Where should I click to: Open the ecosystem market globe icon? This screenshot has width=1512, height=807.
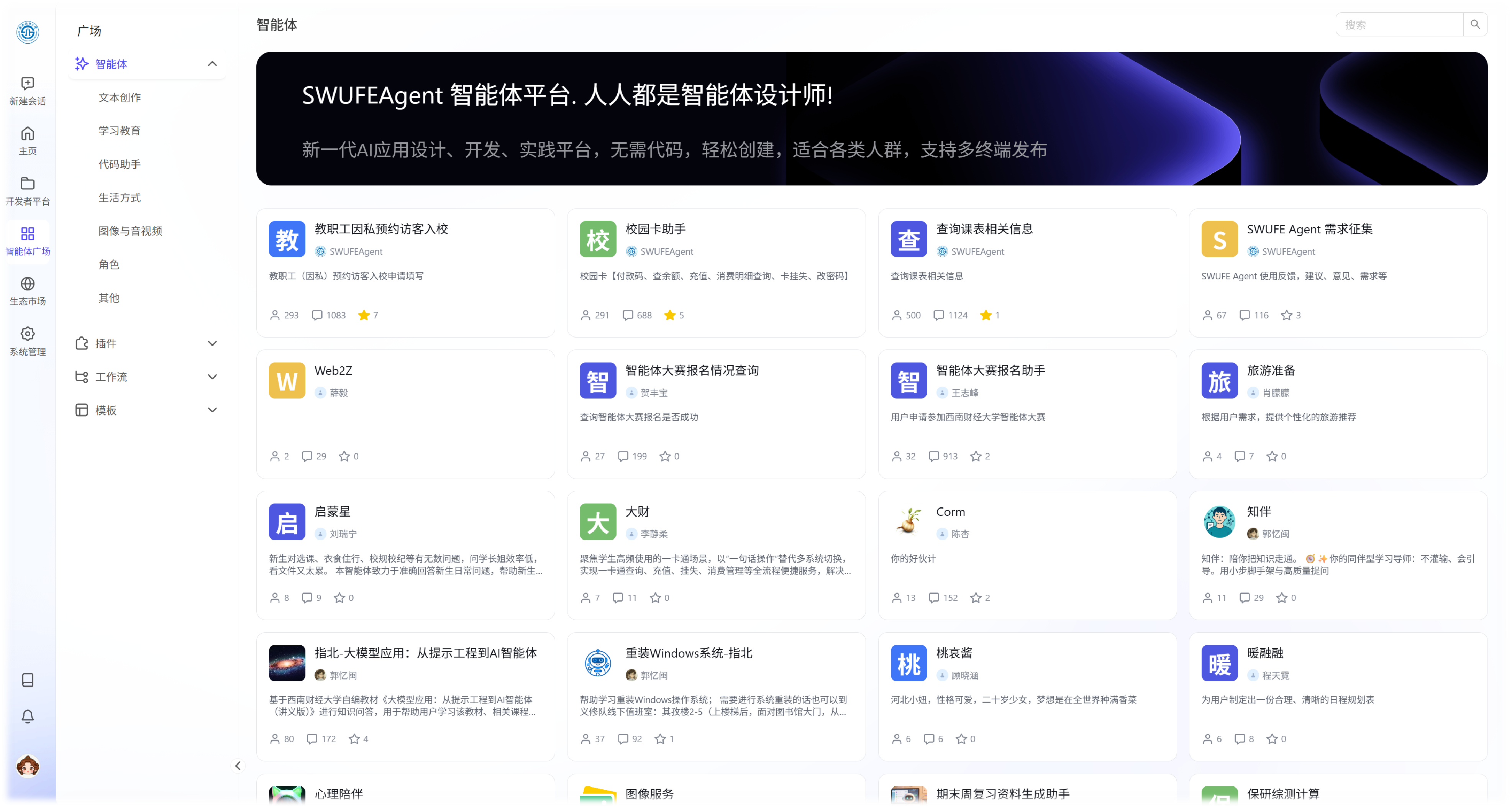point(28,284)
